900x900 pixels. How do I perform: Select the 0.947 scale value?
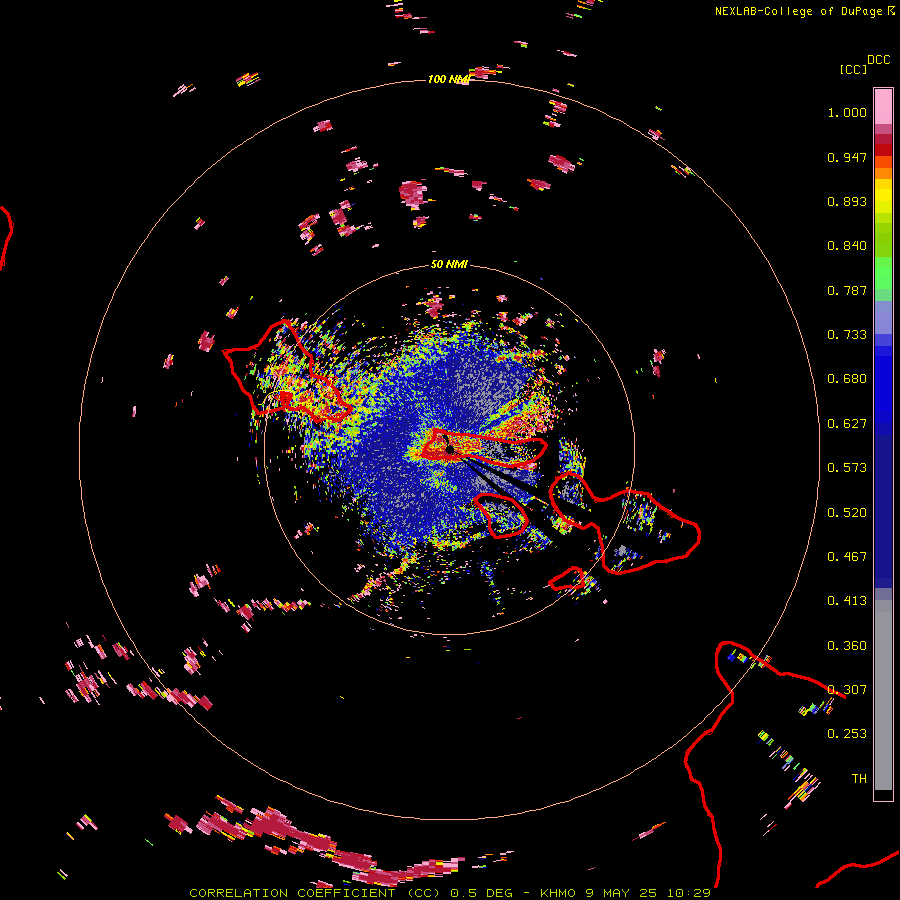coord(847,157)
